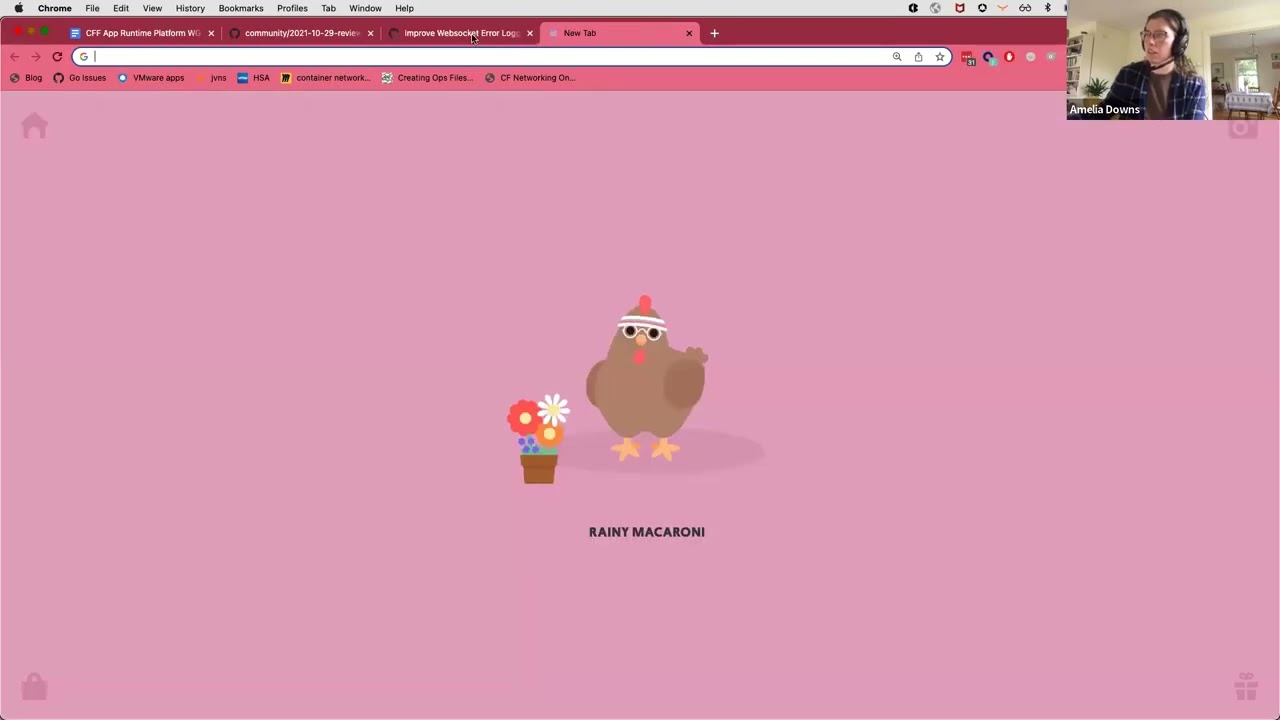Close the New Tab tab
Screen dimensions: 1280x720
point(689,33)
